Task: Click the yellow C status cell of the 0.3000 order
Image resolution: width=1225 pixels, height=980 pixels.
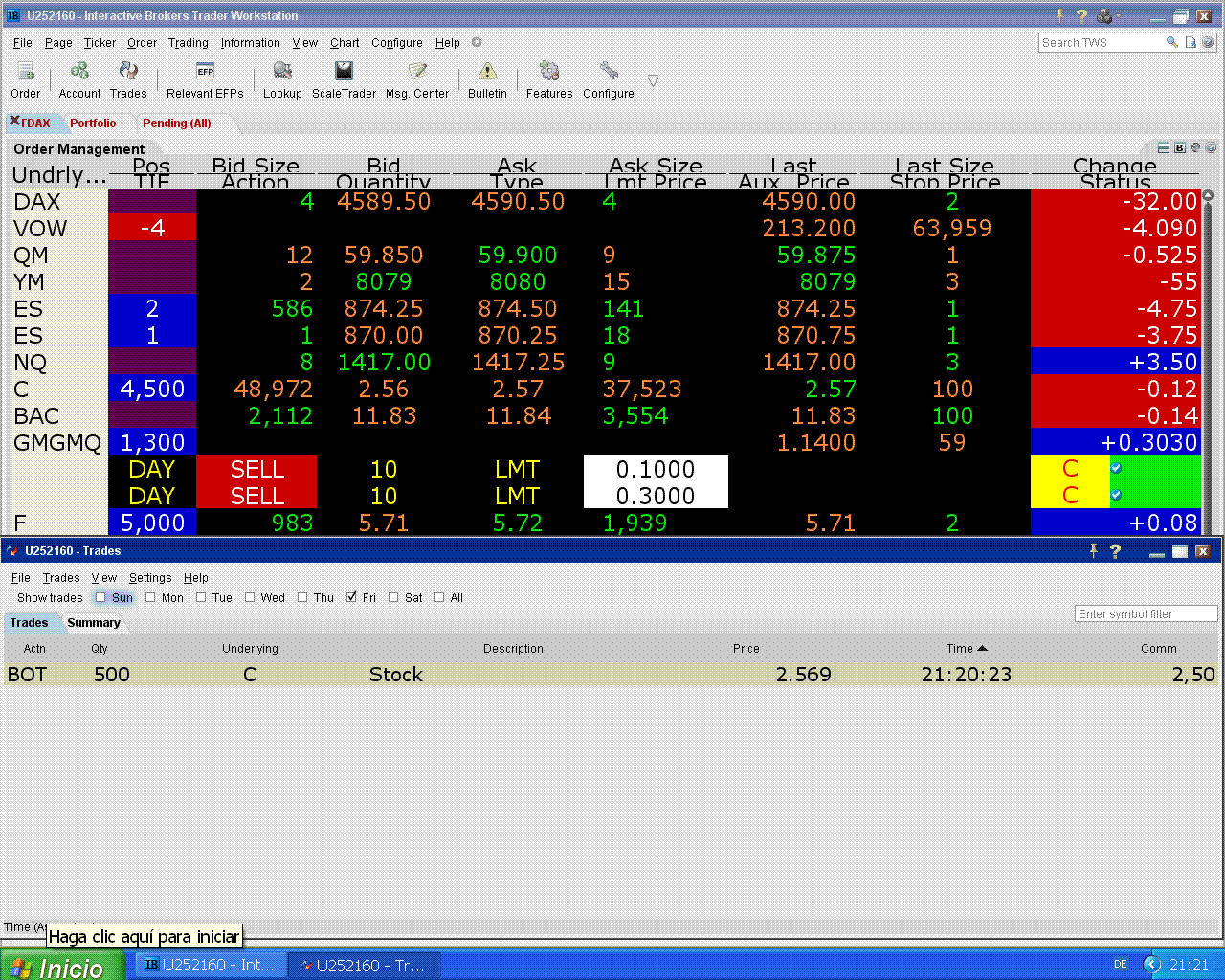Action: point(1070,496)
